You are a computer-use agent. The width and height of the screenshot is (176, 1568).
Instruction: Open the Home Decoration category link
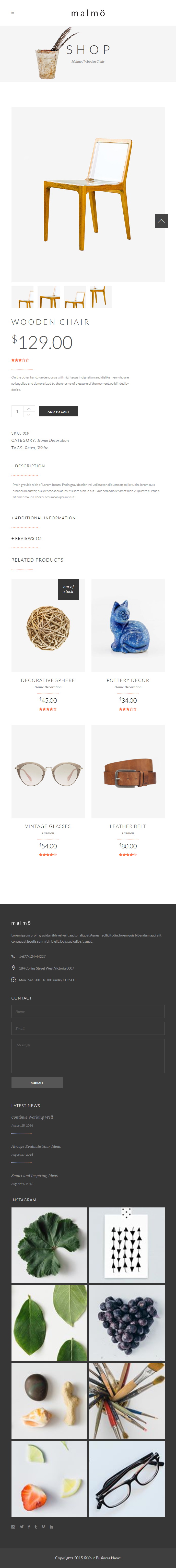coord(53,440)
